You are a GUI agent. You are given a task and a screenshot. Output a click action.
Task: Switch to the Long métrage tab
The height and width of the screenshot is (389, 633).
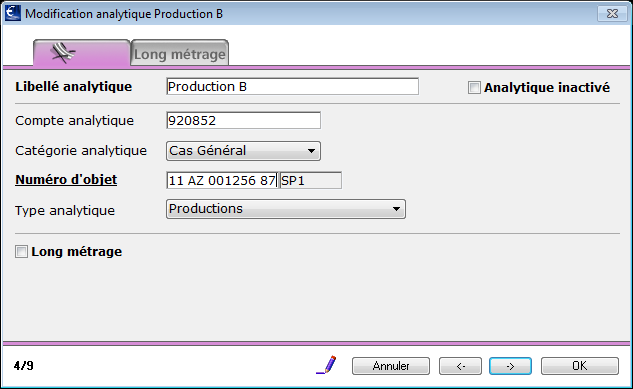point(180,53)
